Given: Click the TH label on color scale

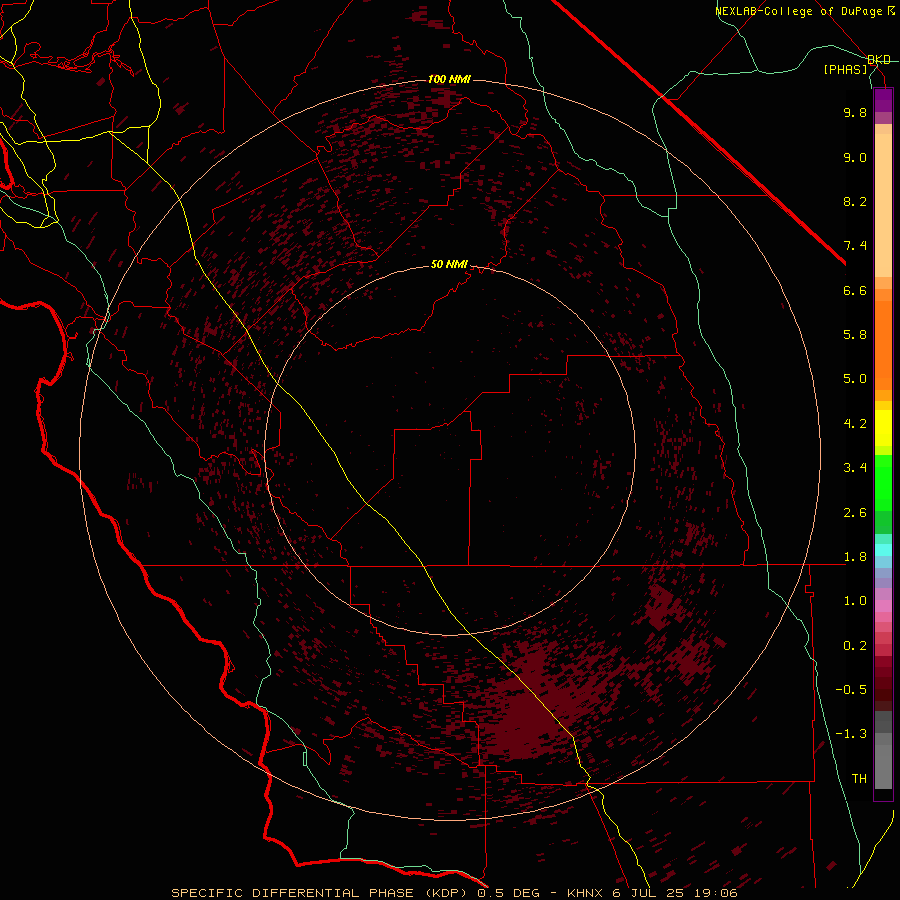Looking at the screenshot, I should point(859,779).
